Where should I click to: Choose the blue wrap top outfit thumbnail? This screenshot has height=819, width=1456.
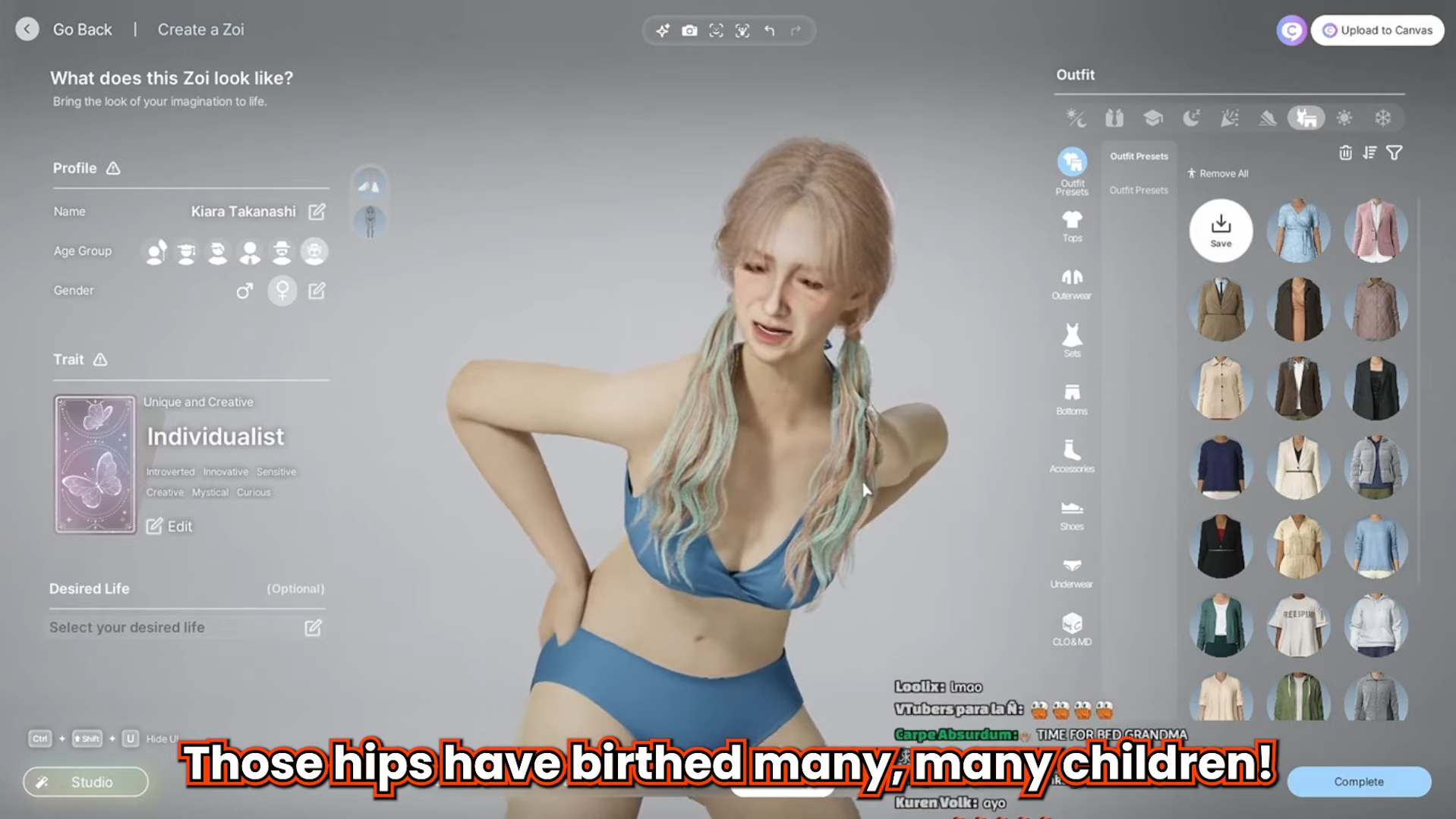pyautogui.click(x=1298, y=231)
